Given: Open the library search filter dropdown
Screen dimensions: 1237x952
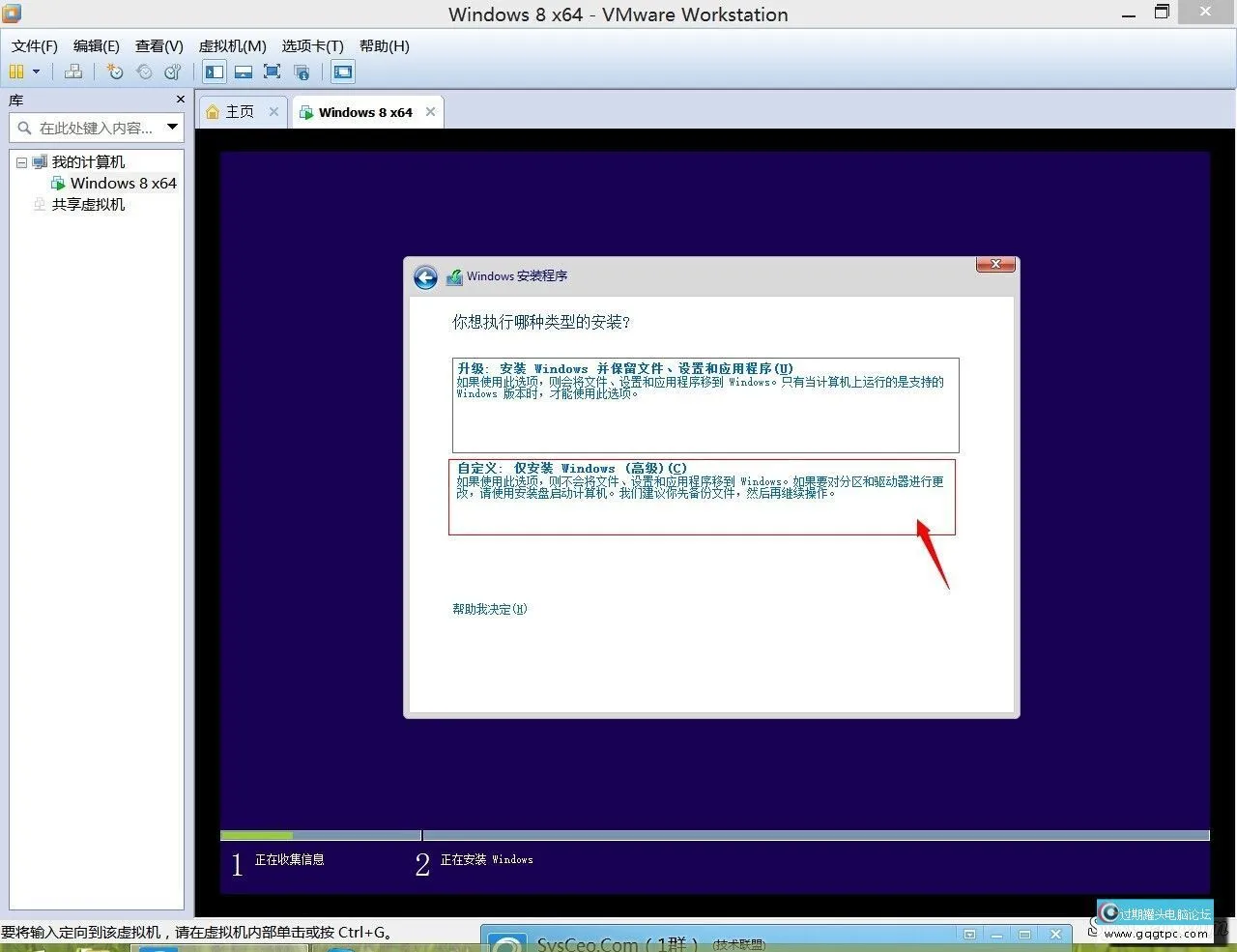Looking at the screenshot, I should tap(172, 127).
